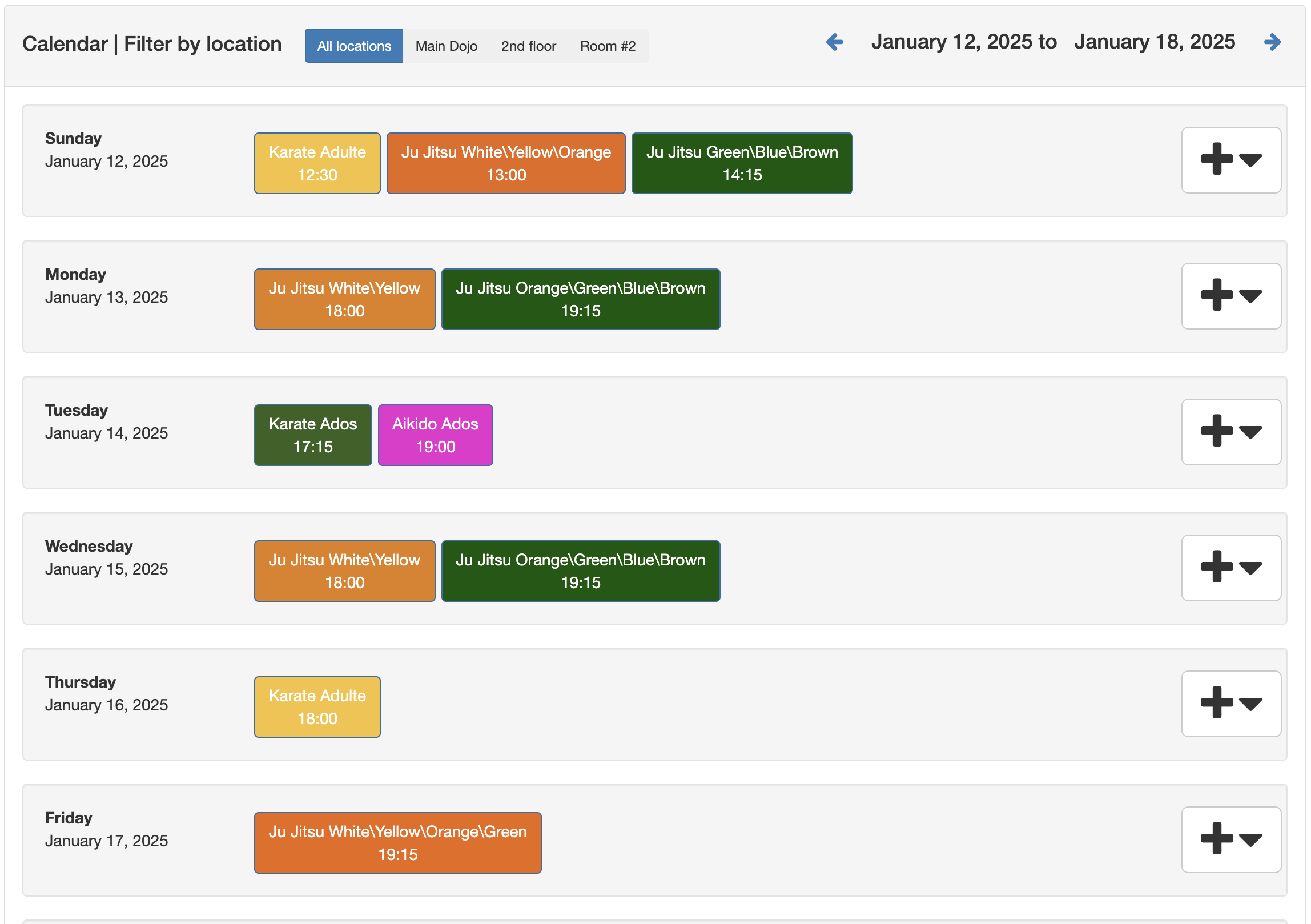Open Sunday Ju Jitsu White\Yellow\Orange 13:00
The width and height of the screenshot is (1311, 924).
click(x=506, y=163)
